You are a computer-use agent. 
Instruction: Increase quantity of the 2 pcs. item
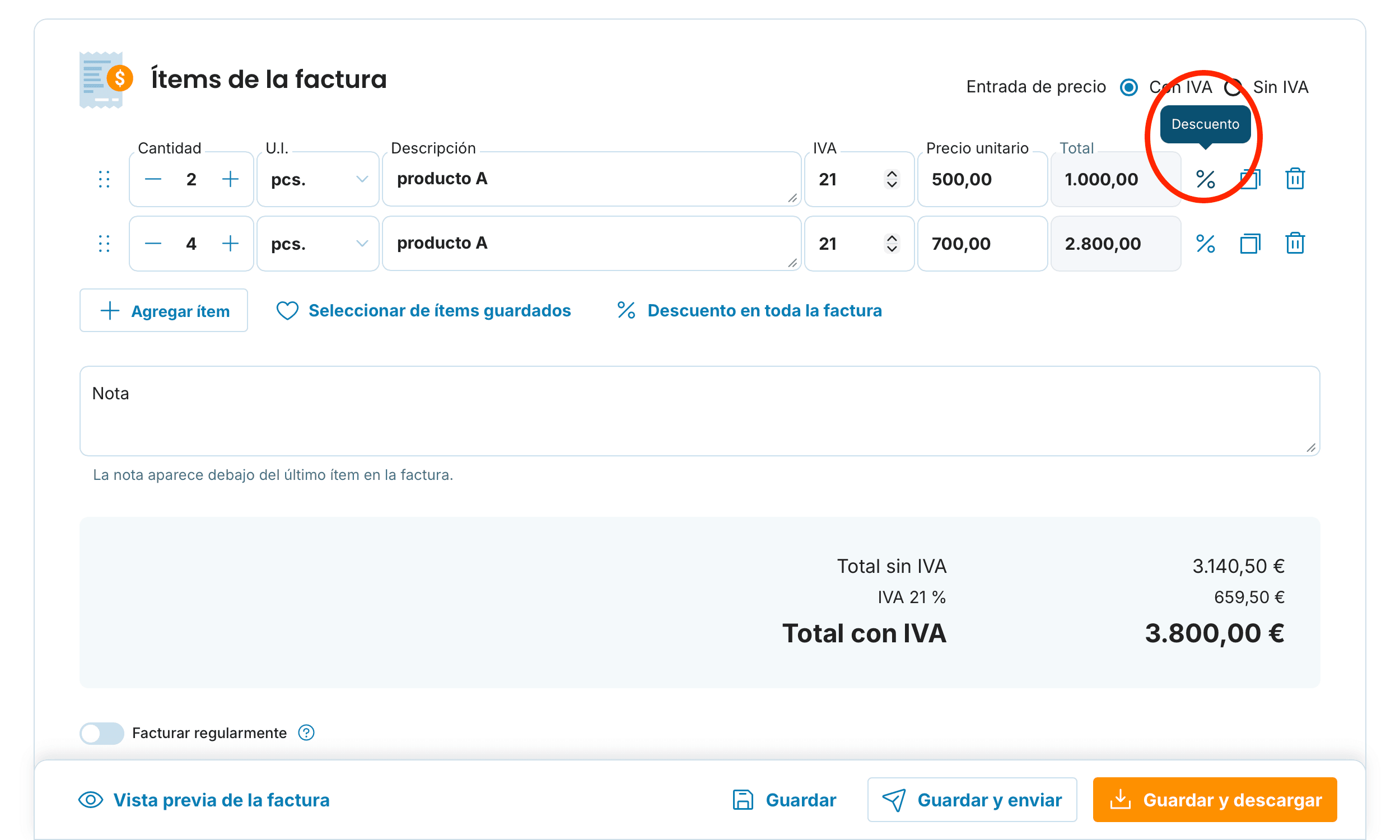point(230,179)
